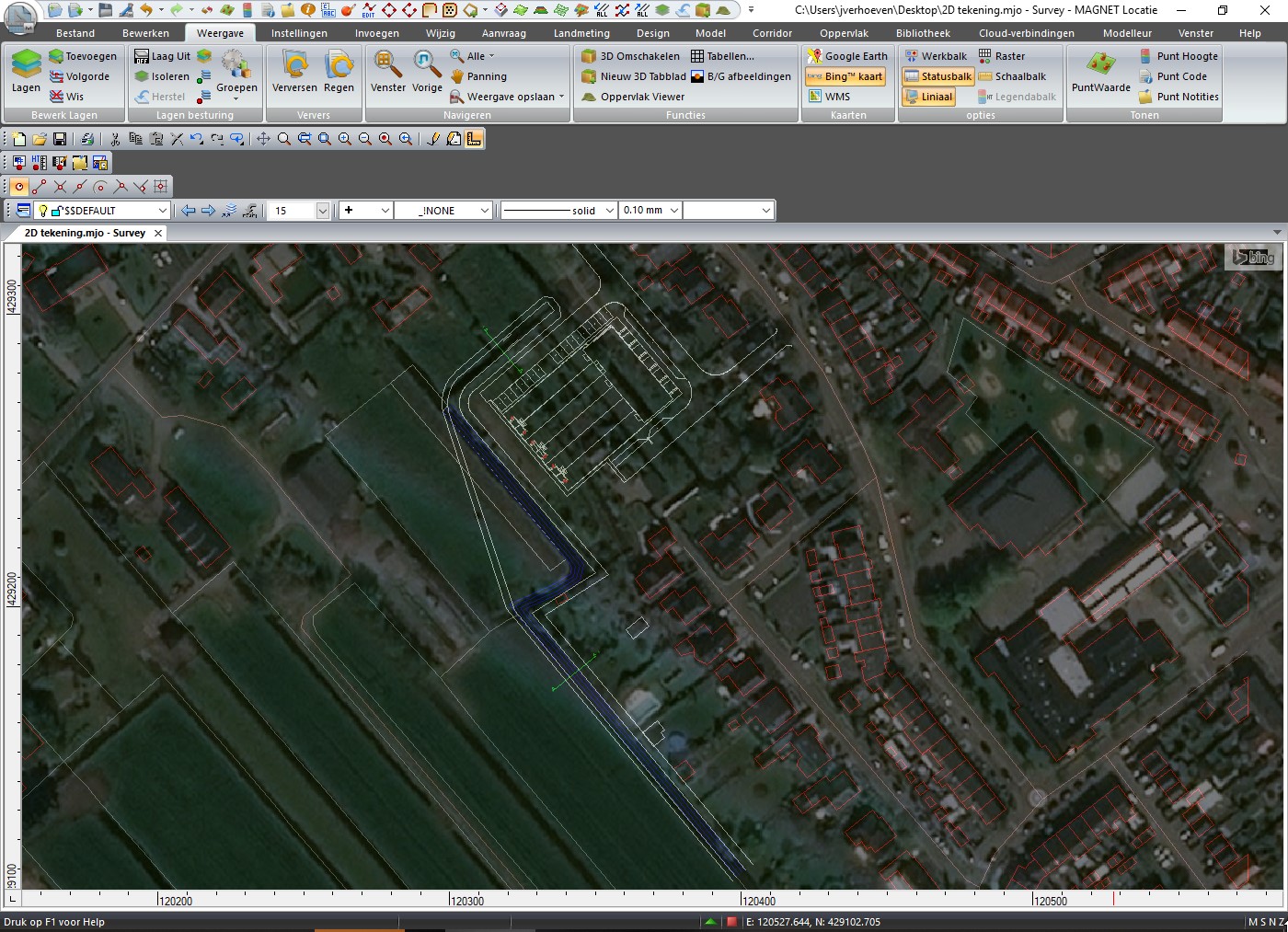
Task: Click the Tabellen... button
Action: tap(722, 56)
